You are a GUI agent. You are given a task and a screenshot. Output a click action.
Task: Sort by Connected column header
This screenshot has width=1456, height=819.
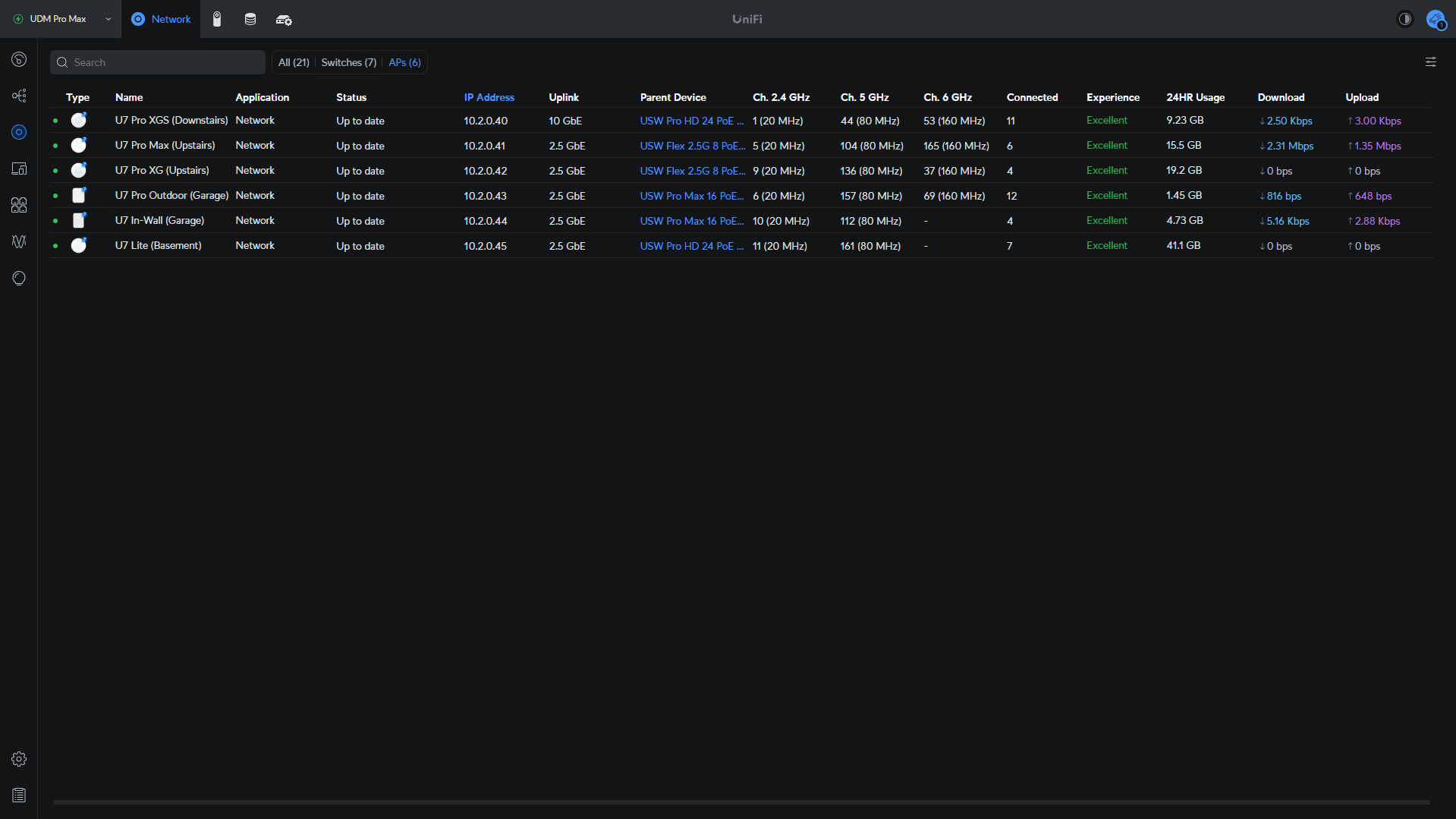pyautogui.click(x=1032, y=97)
